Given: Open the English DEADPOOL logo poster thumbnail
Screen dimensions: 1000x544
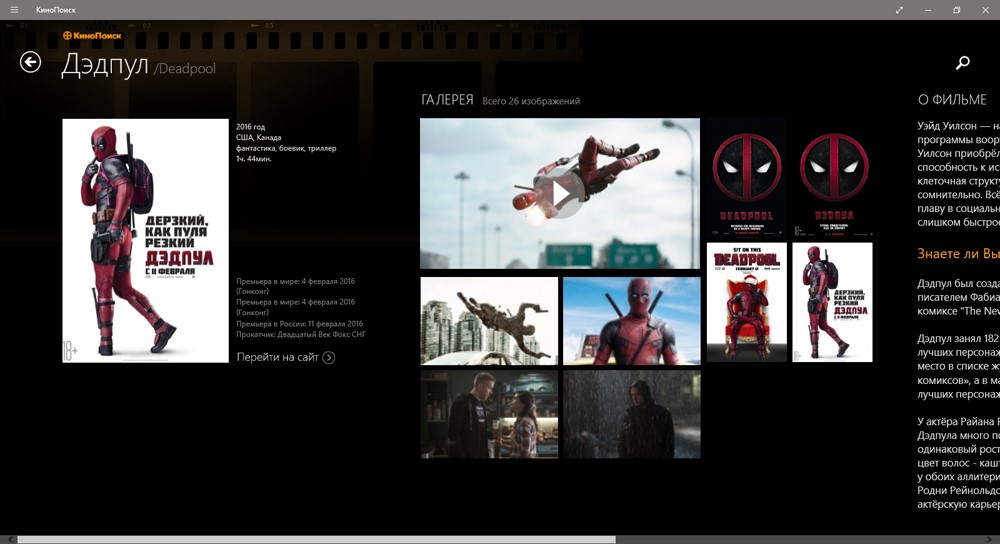Looking at the screenshot, I should click(x=746, y=177).
